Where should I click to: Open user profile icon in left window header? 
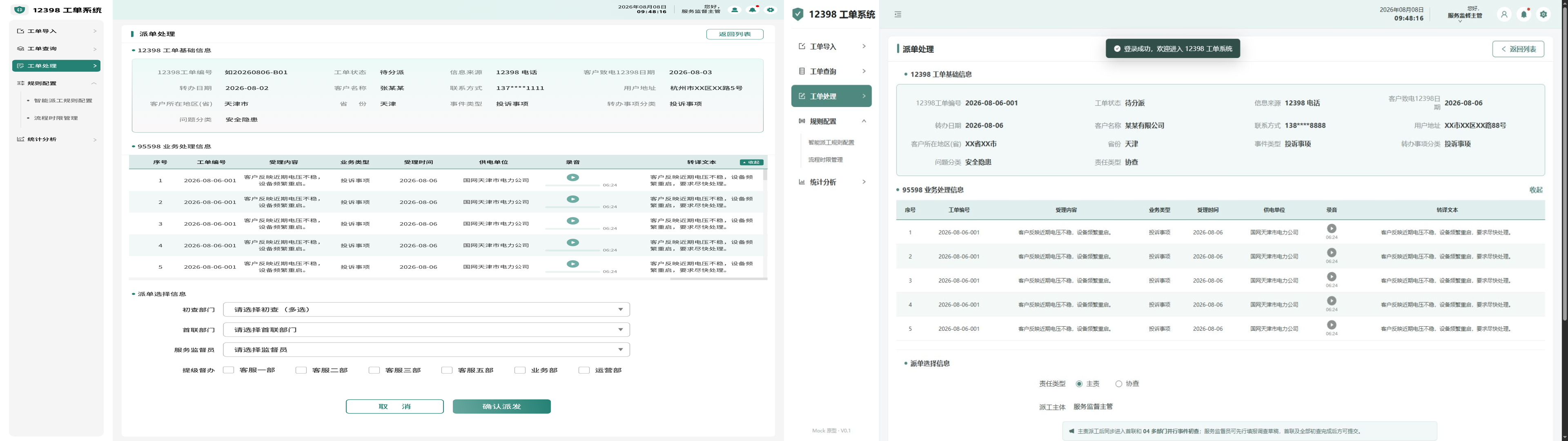point(735,10)
